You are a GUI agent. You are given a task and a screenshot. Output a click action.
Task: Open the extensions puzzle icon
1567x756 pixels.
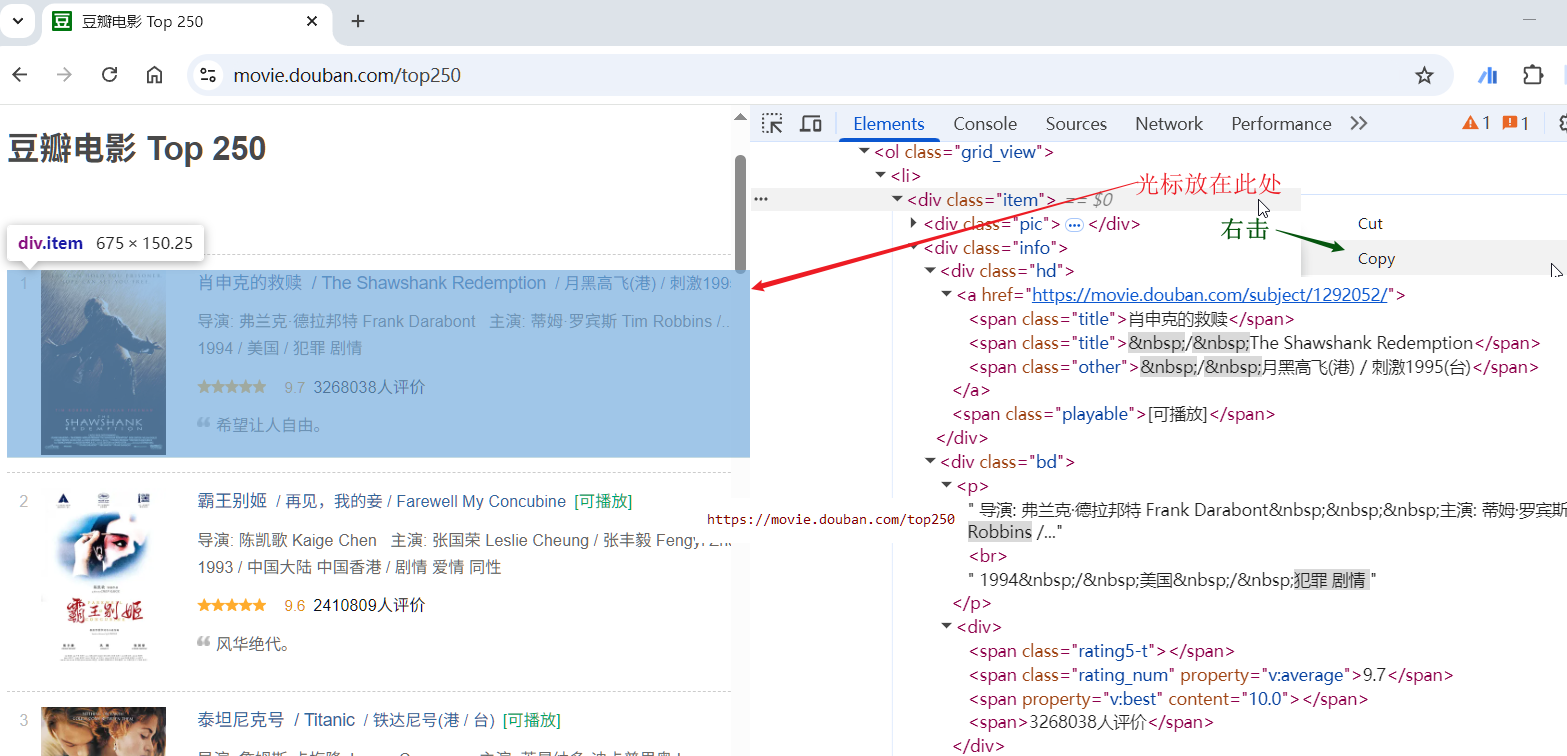(1532, 75)
